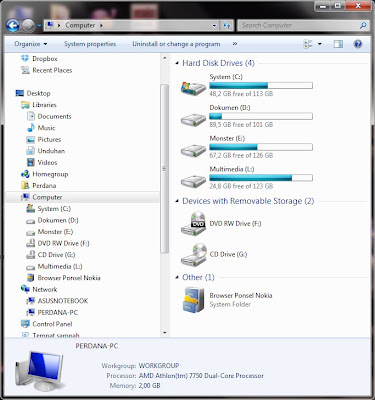Open the Help question mark icon

coord(358,44)
